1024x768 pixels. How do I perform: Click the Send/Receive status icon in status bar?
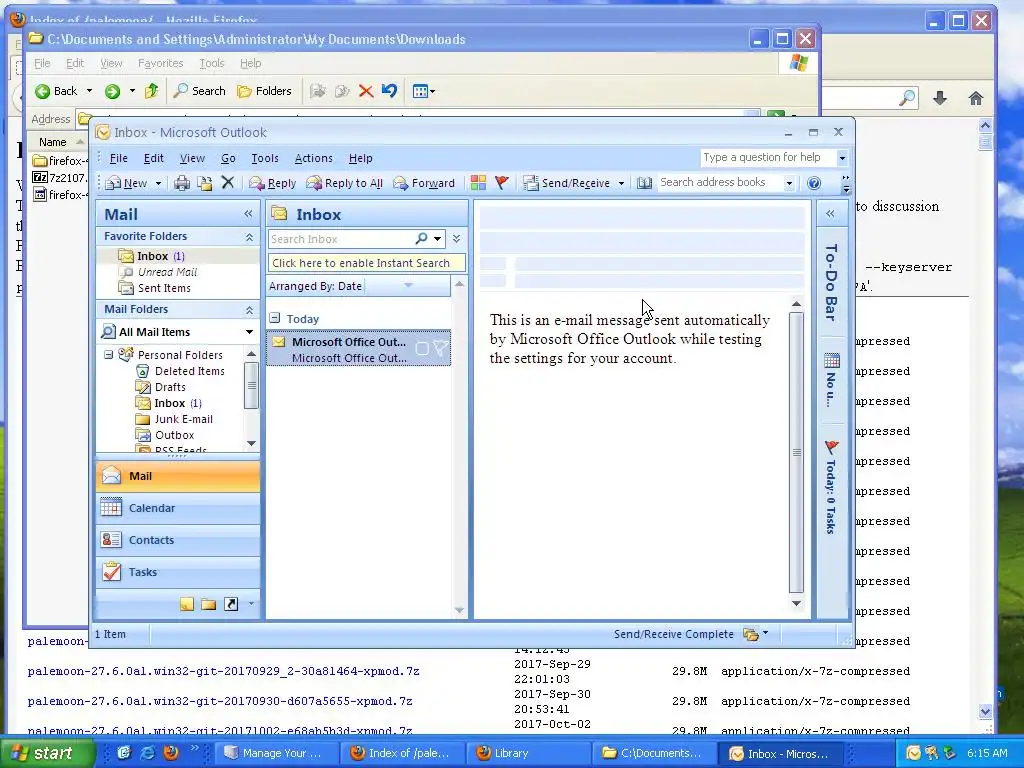[752, 634]
